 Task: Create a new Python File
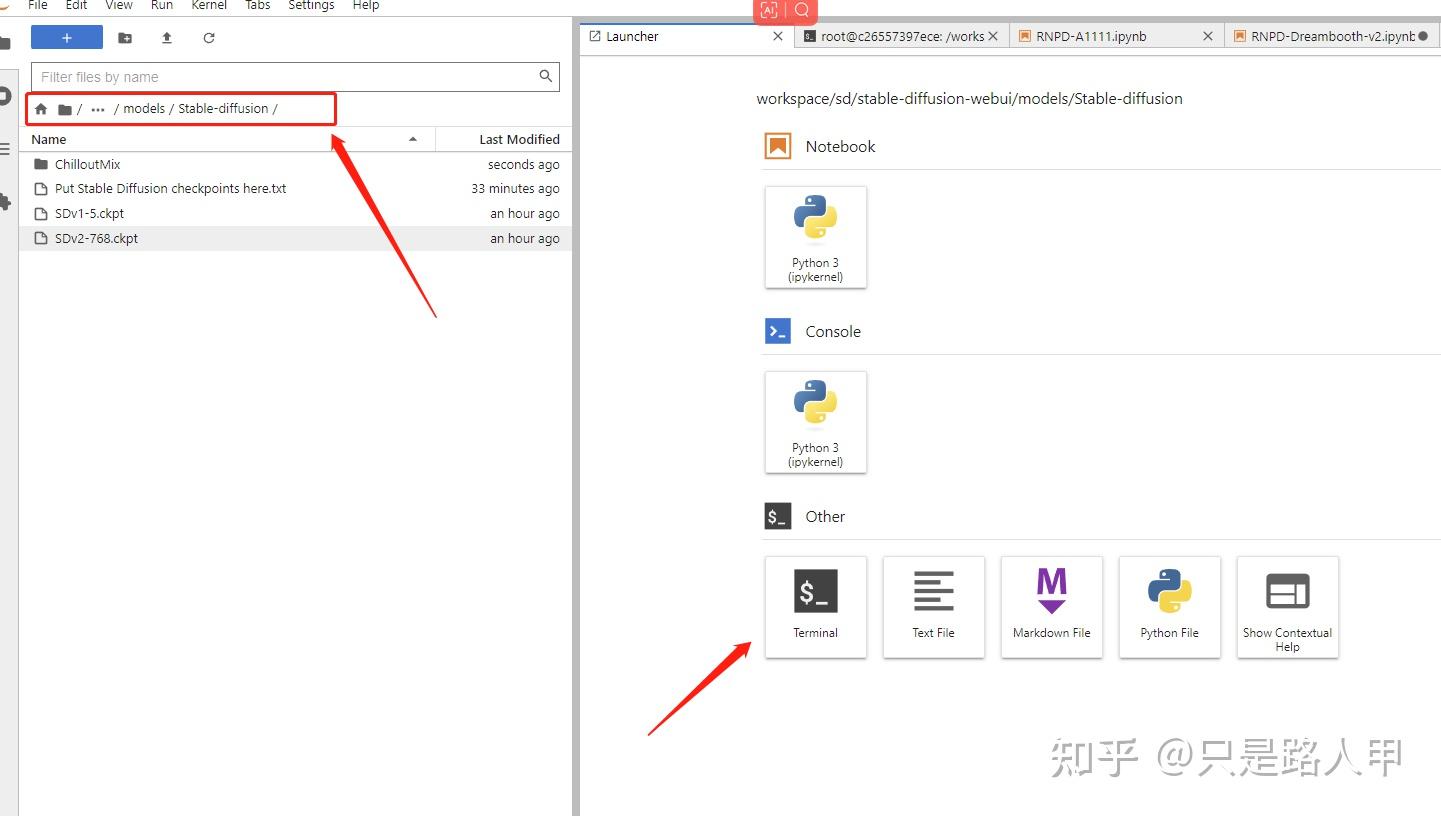tap(1170, 607)
